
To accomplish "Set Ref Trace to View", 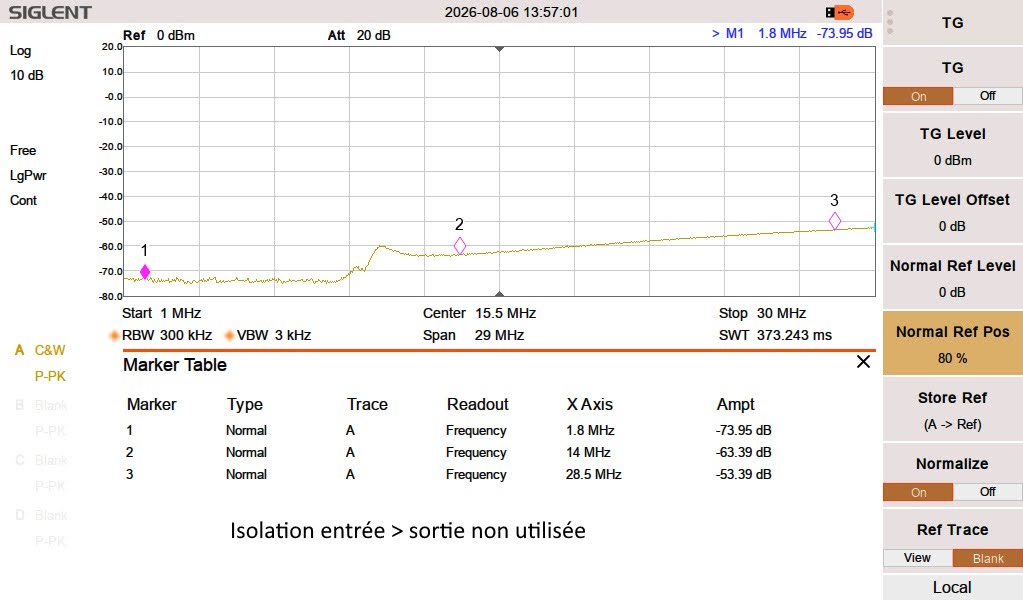I will pyautogui.click(x=918, y=558).
